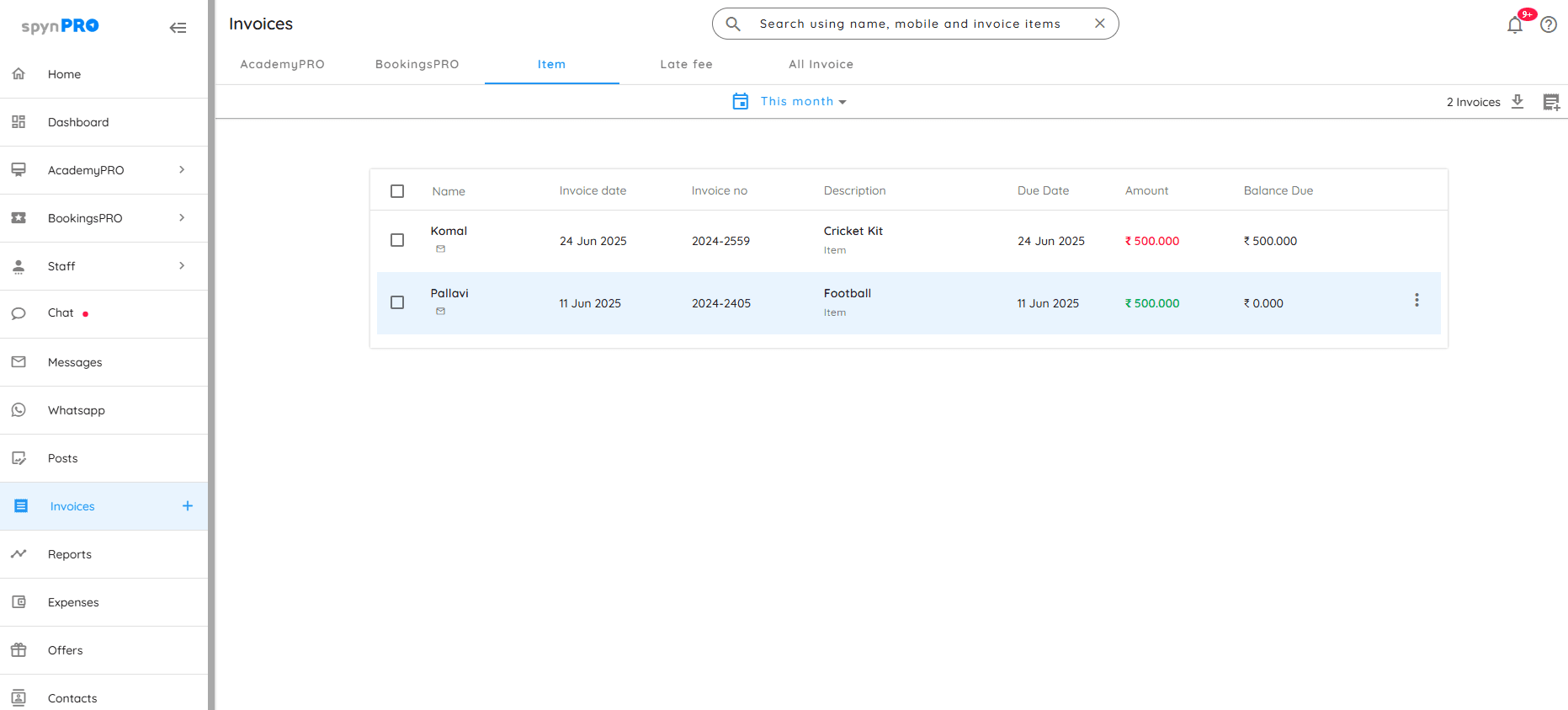Download the invoices list
Screen dimensions: 1568x710
pos(1518,102)
